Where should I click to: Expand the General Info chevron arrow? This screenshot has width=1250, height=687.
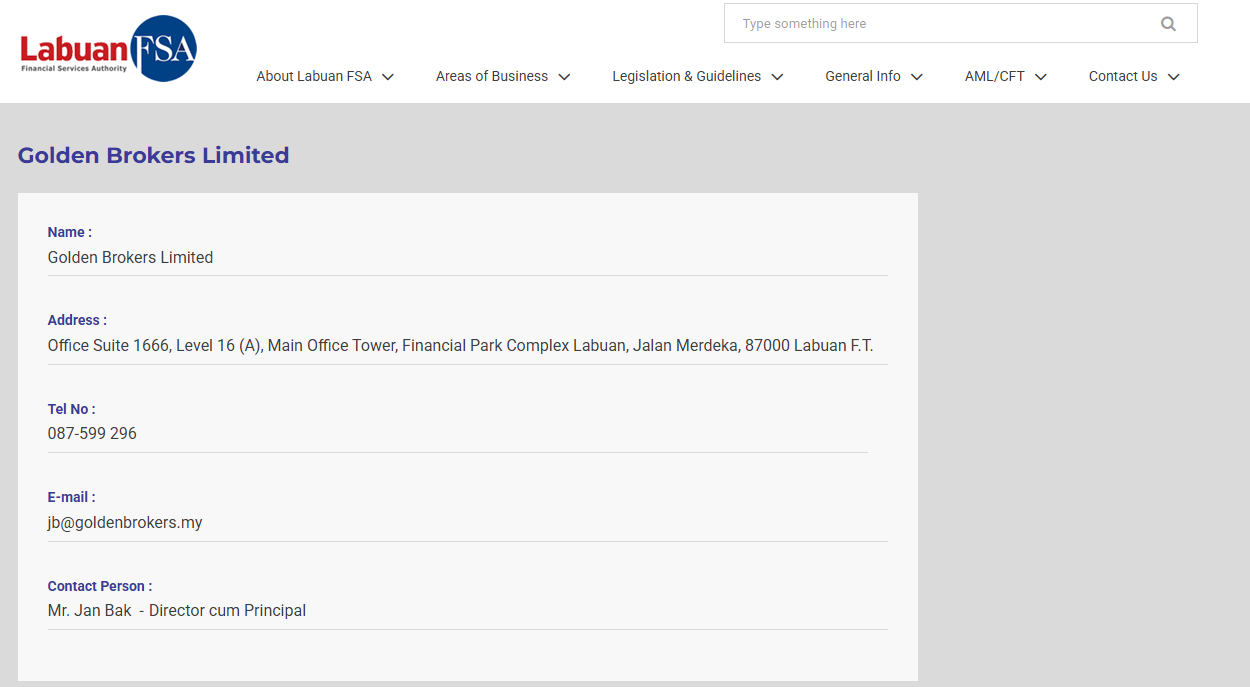[917, 77]
